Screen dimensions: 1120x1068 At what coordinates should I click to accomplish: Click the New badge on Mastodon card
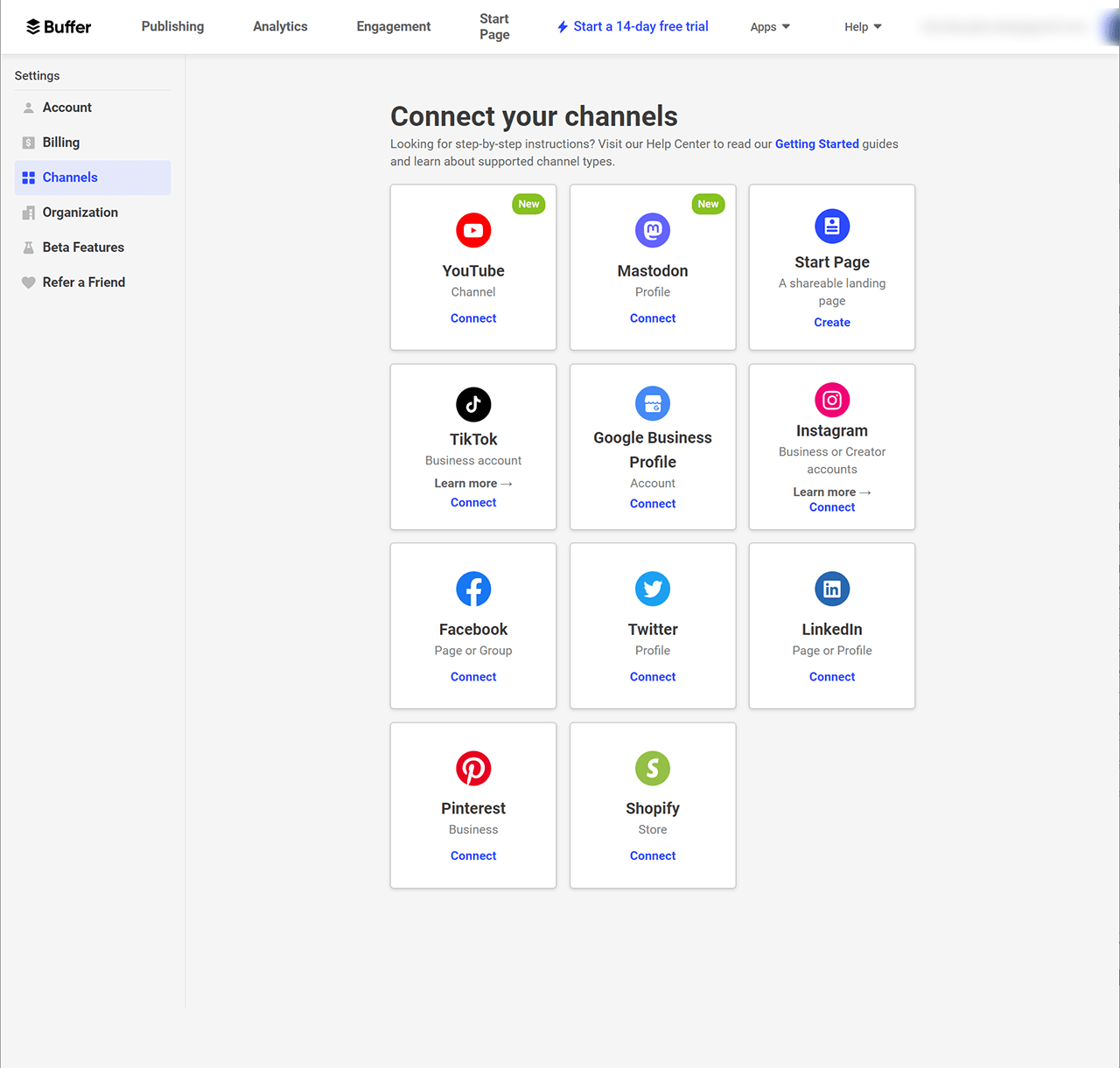point(708,204)
